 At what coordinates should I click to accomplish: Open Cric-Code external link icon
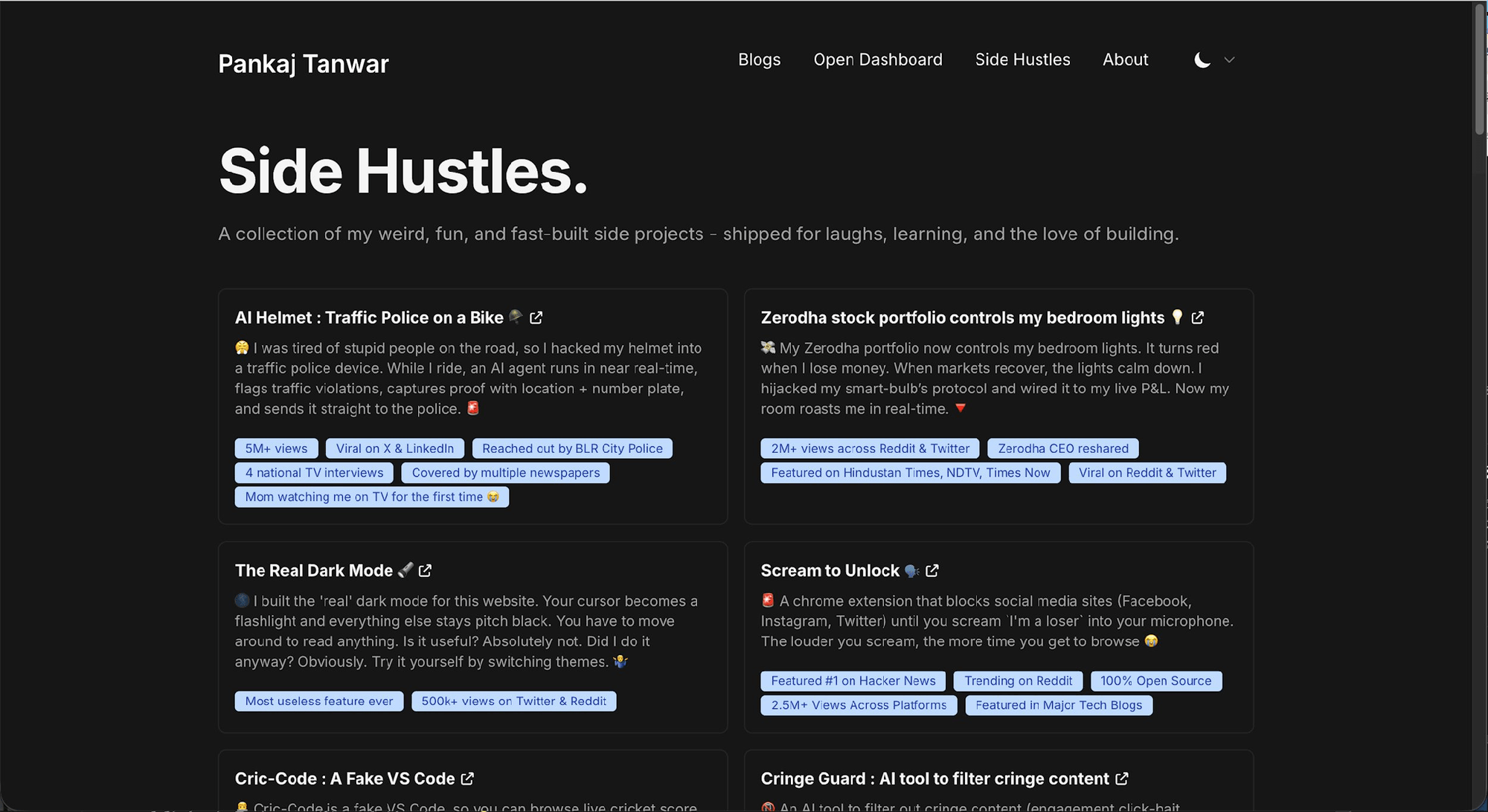coord(467,779)
